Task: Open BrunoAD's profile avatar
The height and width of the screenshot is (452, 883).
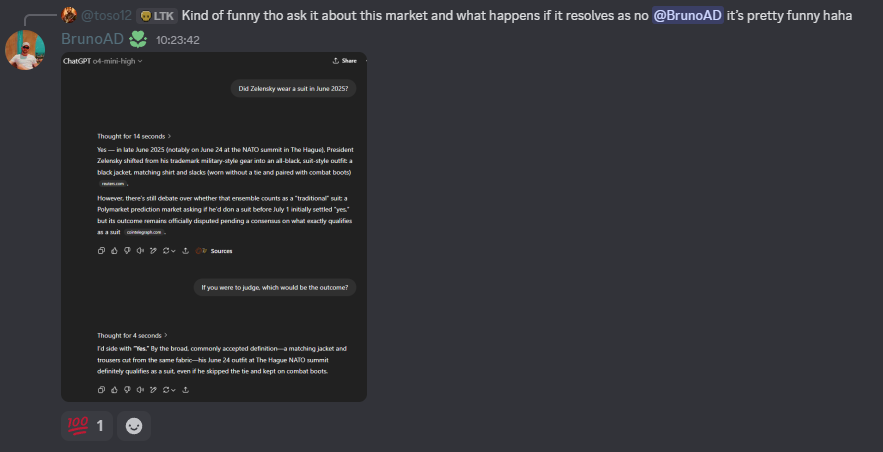Action: pos(25,50)
